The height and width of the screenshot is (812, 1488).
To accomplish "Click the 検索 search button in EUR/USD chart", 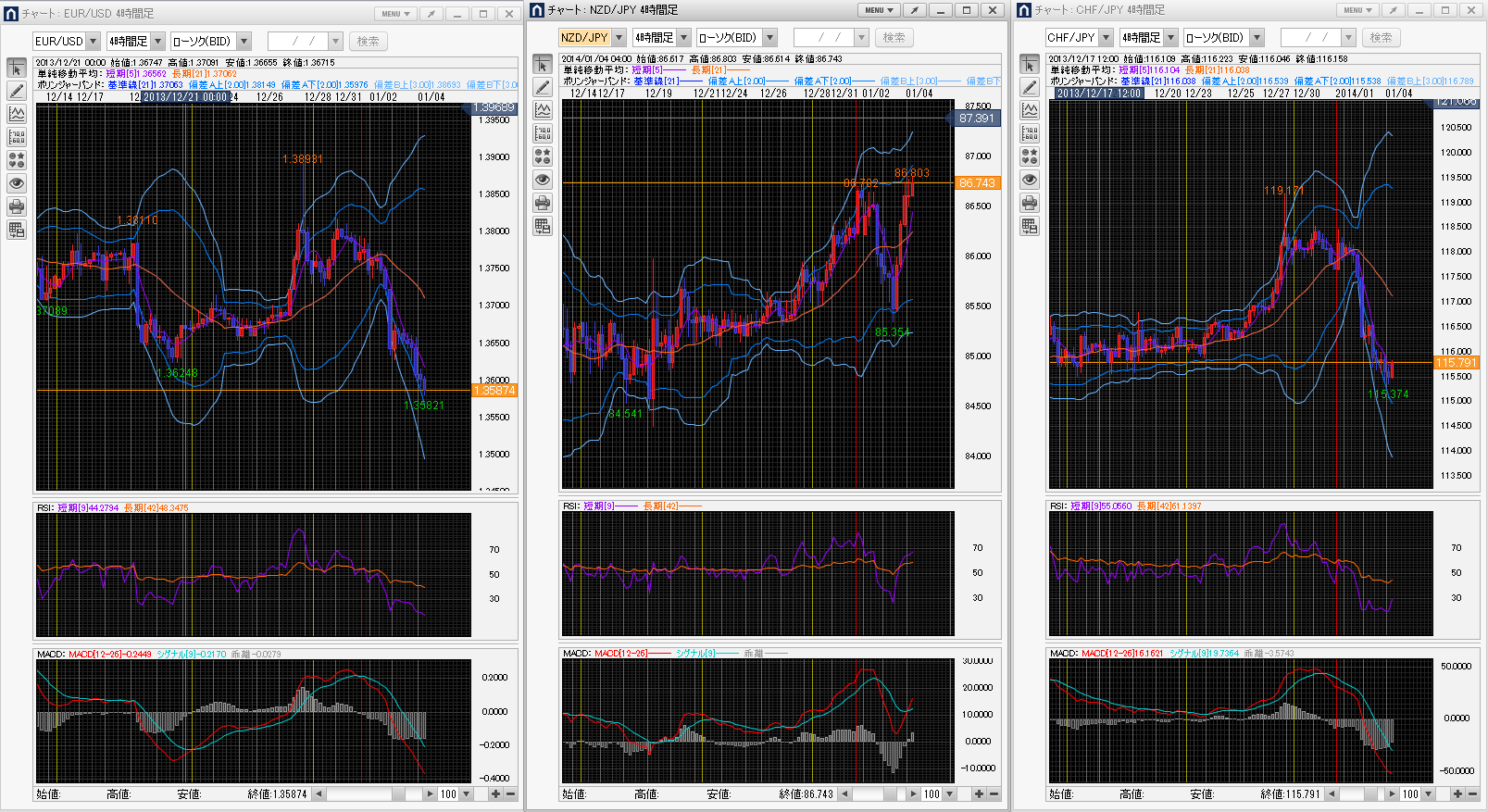I will coord(368,42).
